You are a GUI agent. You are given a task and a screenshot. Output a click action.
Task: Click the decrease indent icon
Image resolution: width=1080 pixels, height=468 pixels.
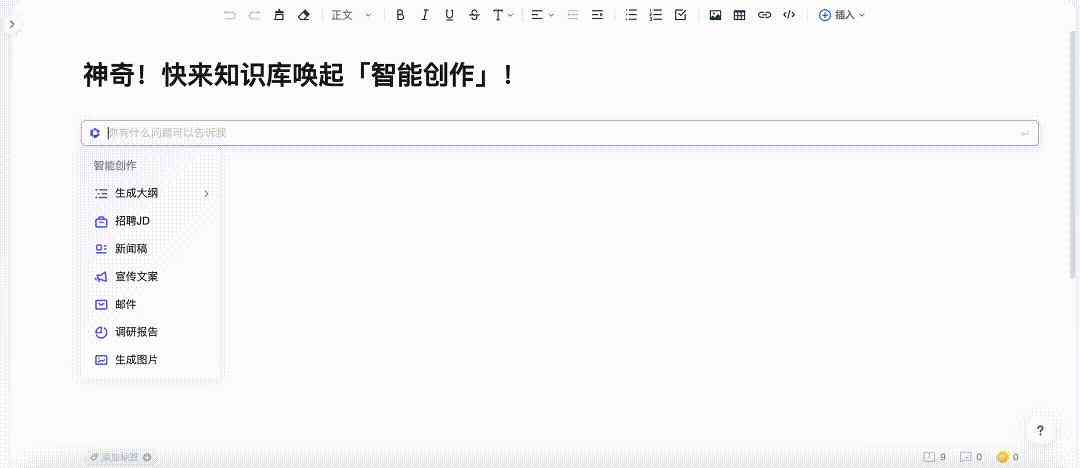coord(572,14)
